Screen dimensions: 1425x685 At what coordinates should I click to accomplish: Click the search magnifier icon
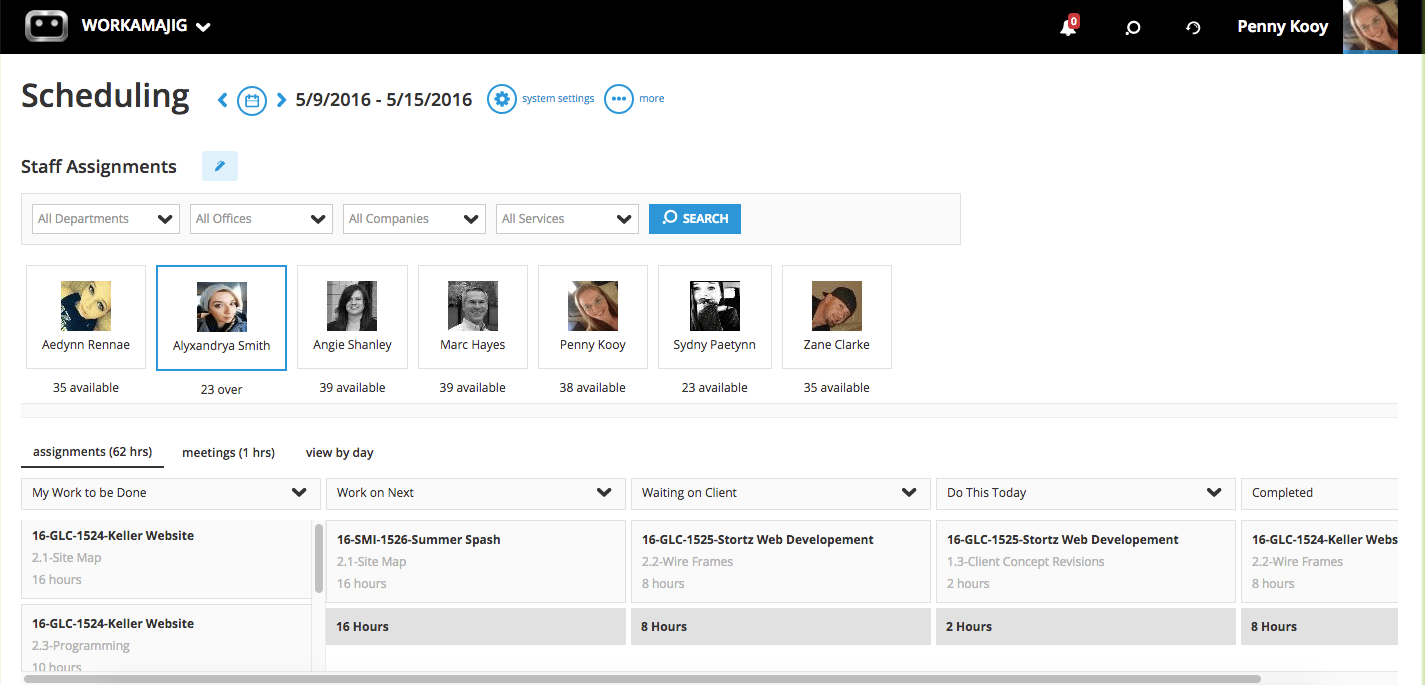(1132, 27)
